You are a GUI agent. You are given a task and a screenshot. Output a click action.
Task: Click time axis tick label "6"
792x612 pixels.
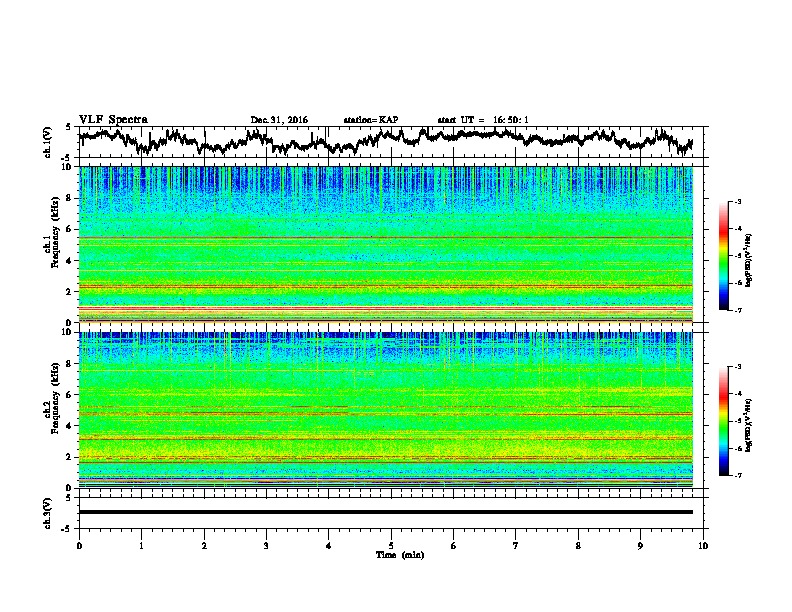click(454, 546)
